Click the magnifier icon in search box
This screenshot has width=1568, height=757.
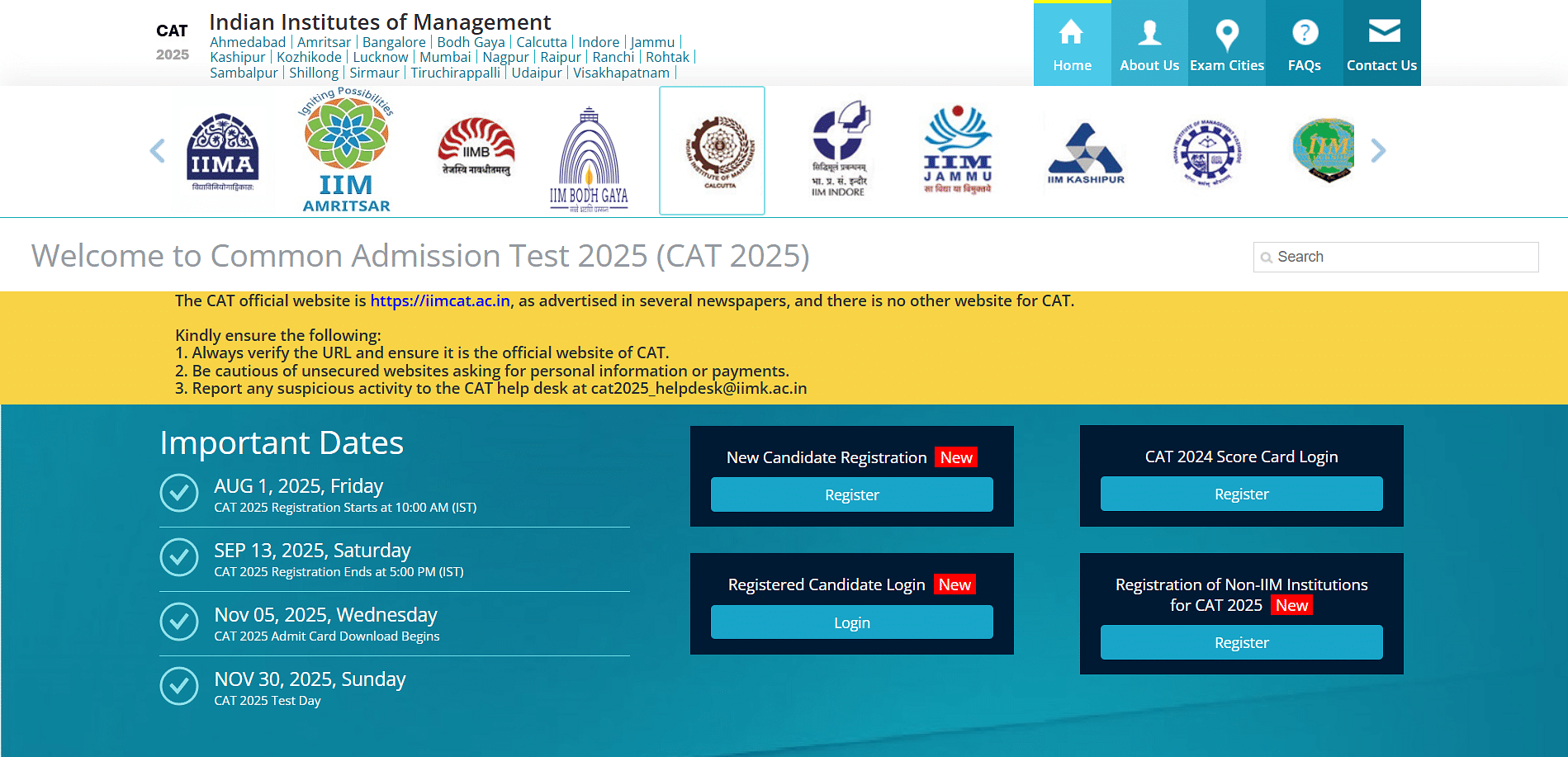(1266, 258)
